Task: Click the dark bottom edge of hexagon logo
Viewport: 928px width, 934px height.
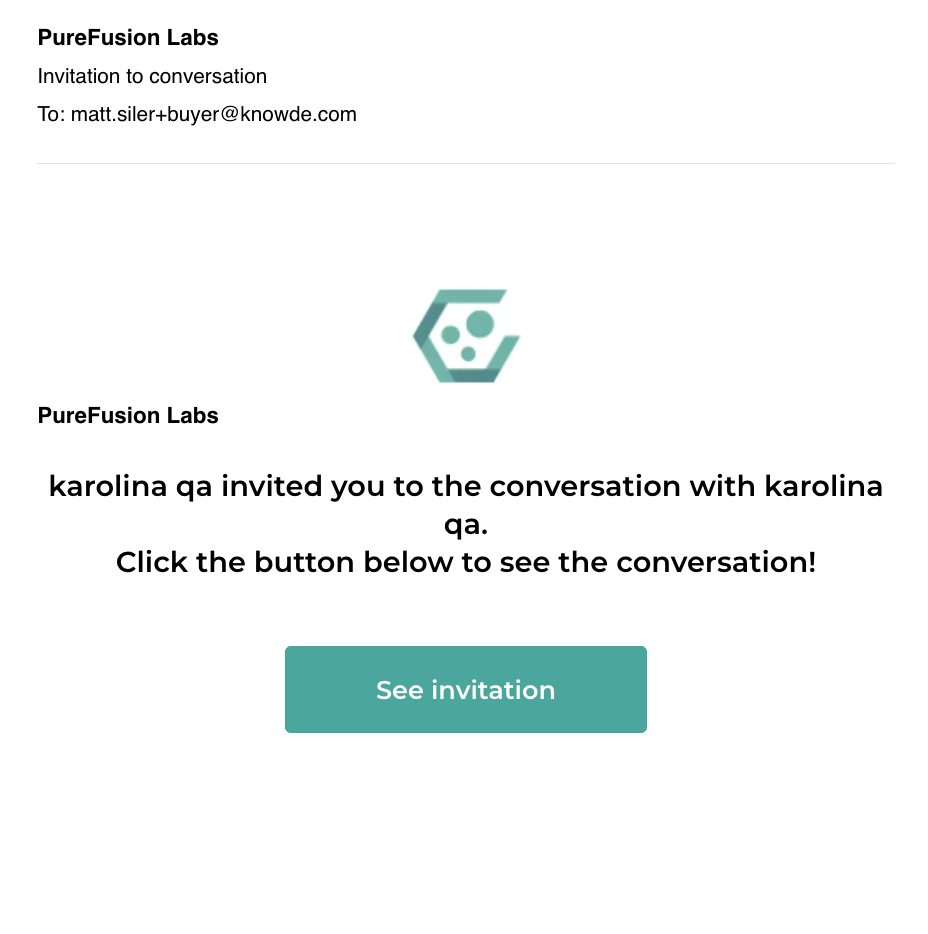Action: pos(474,375)
